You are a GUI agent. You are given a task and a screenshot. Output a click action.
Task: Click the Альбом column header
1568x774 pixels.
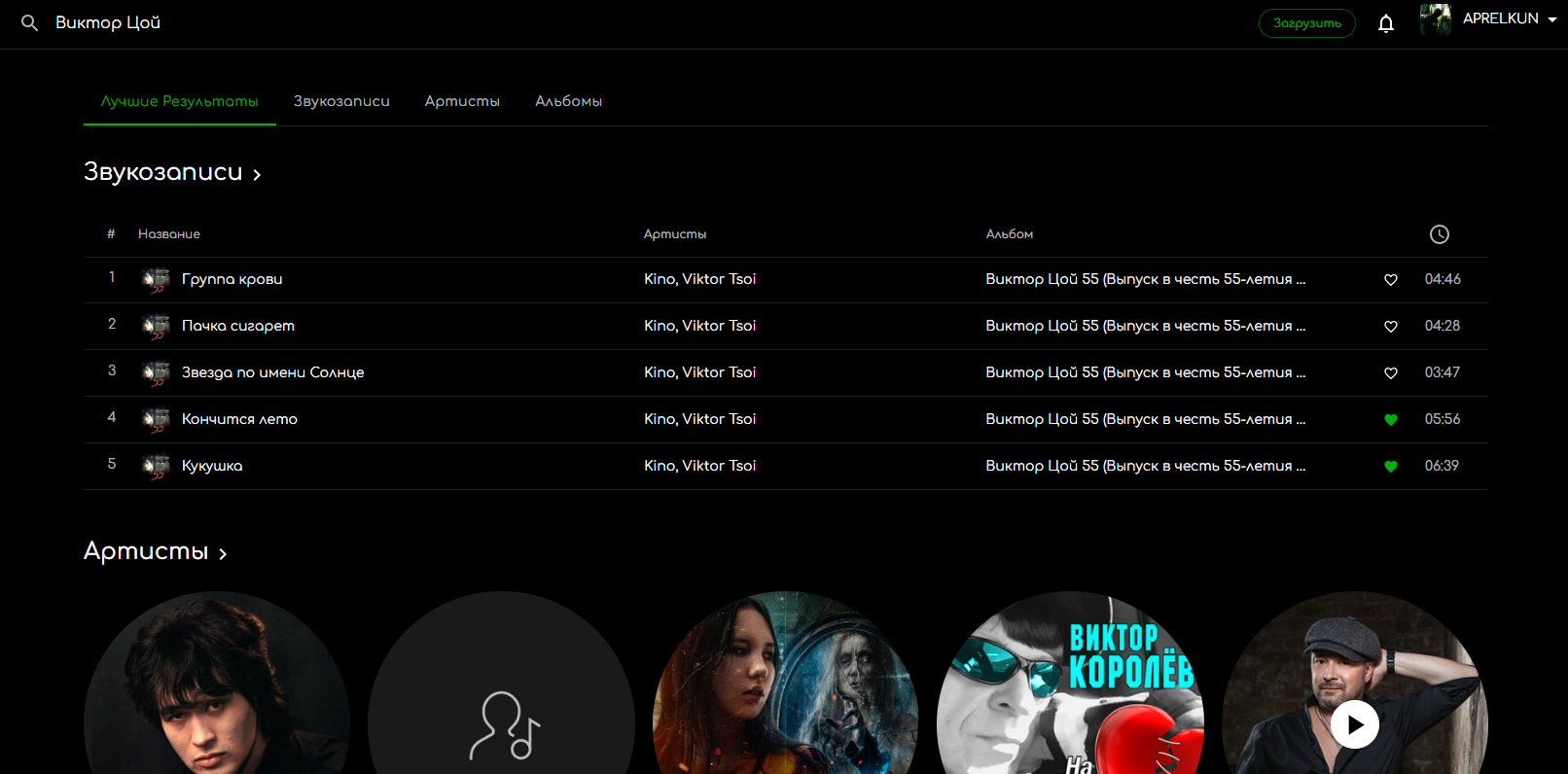[1010, 234]
